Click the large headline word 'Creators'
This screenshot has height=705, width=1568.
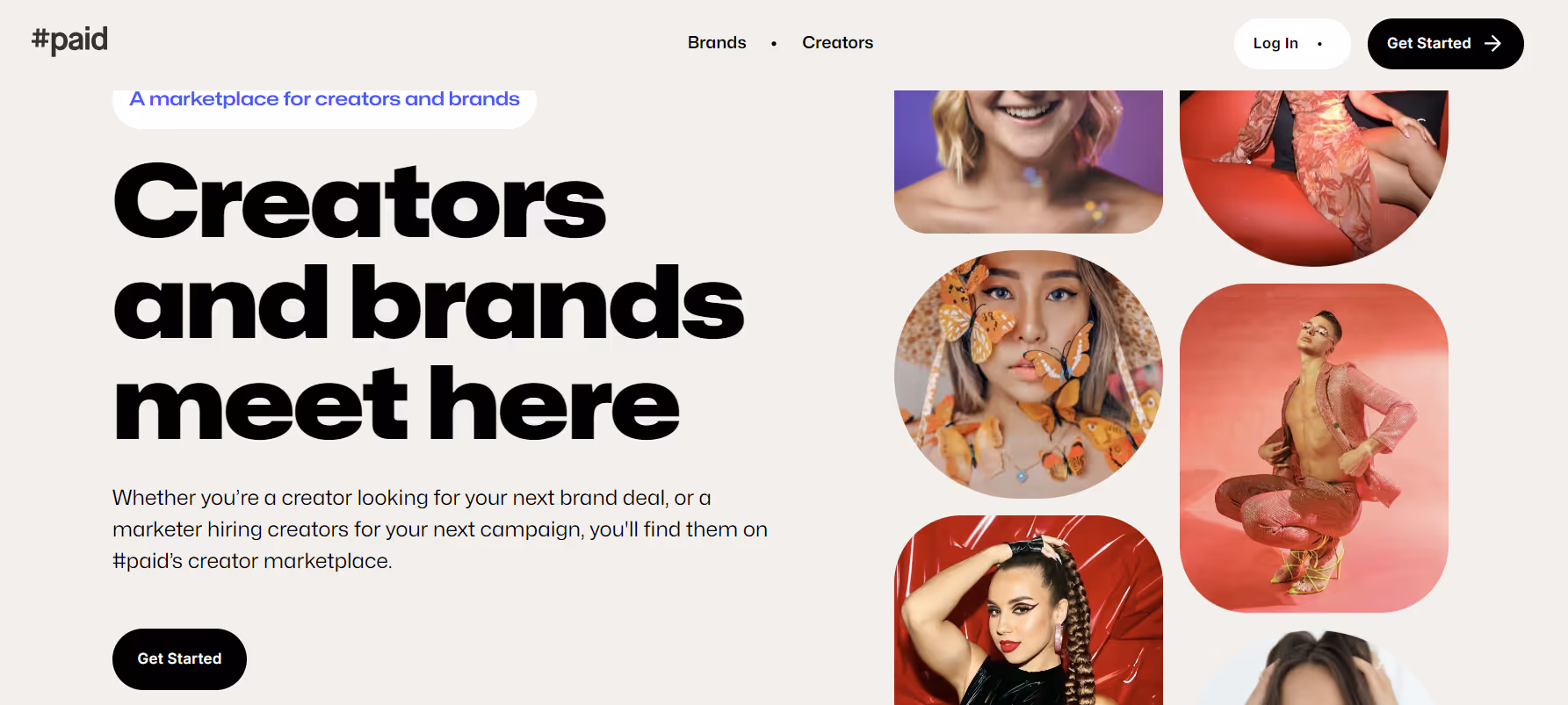point(359,201)
